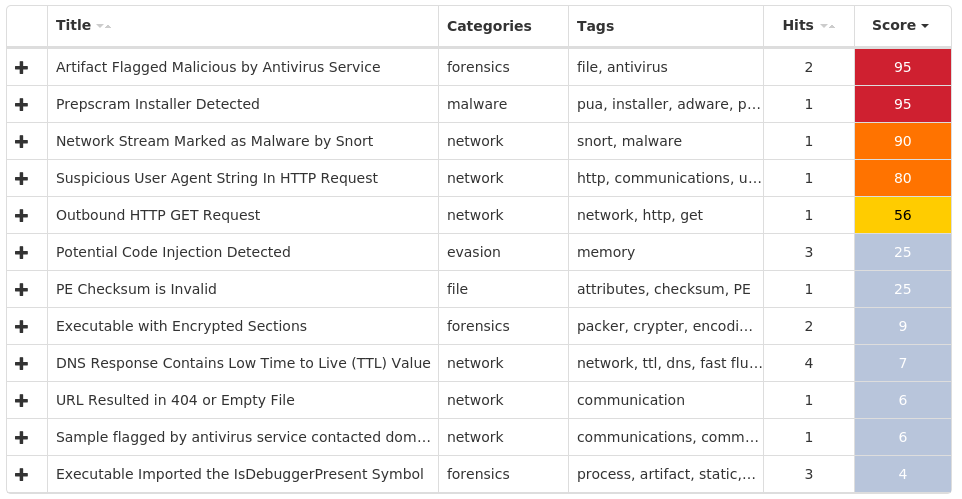Click the orange 90 score for Snort row
This screenshot has width=962, height=499.
902,141
